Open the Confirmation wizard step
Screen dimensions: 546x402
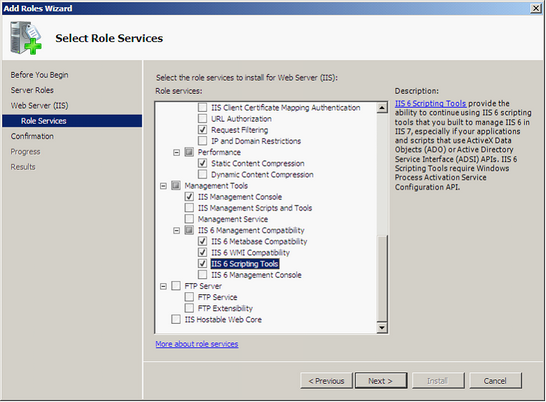pos(32,136)
